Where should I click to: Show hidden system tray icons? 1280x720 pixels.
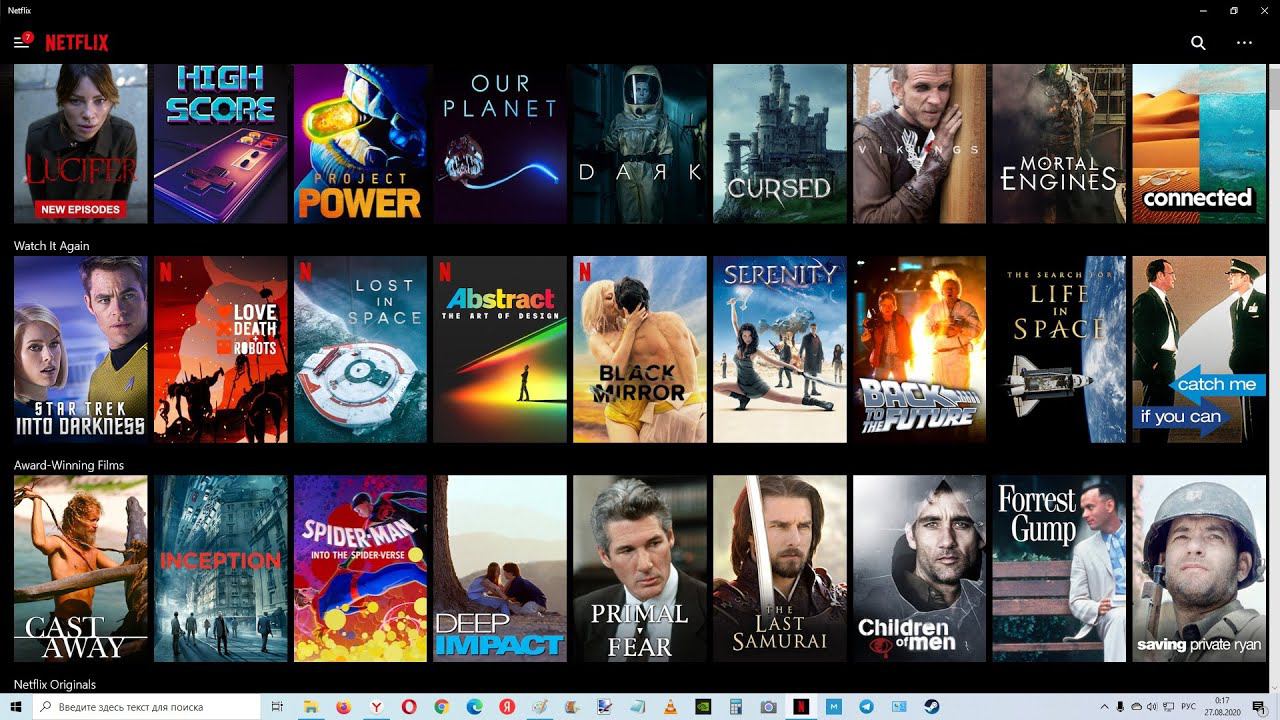1104,706
